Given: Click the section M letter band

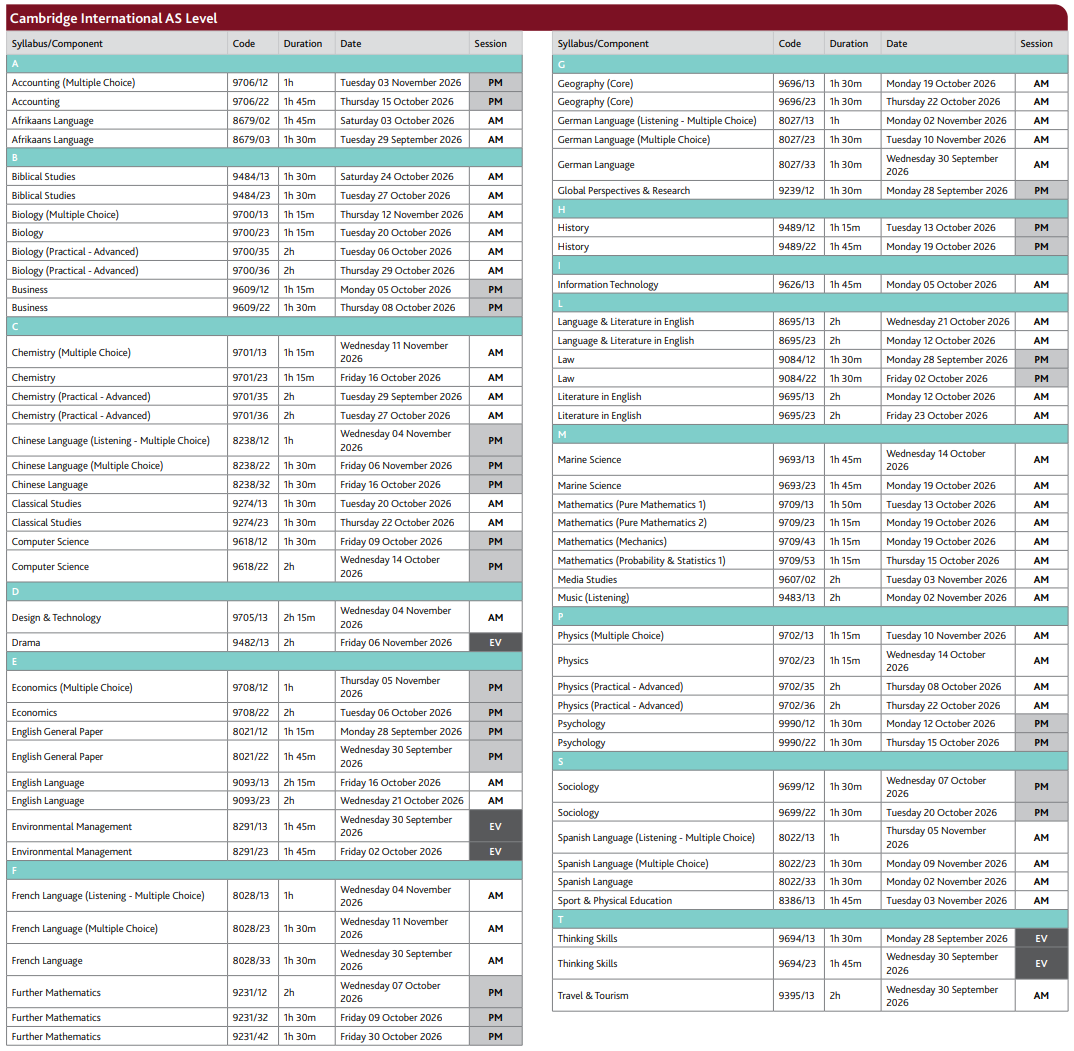Looking at the screenshot, I should 810,434.
